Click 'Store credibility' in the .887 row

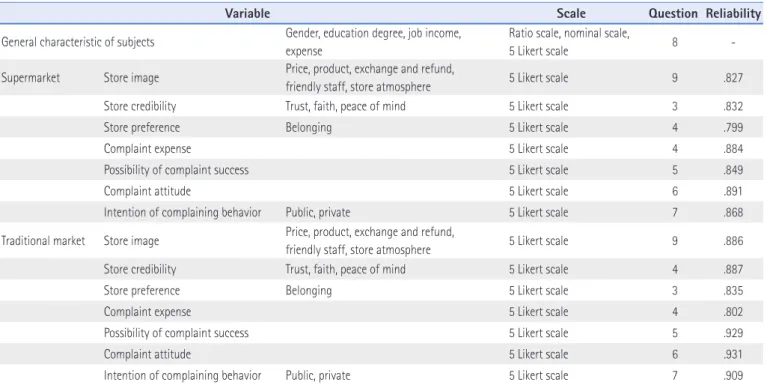[140, 269]
